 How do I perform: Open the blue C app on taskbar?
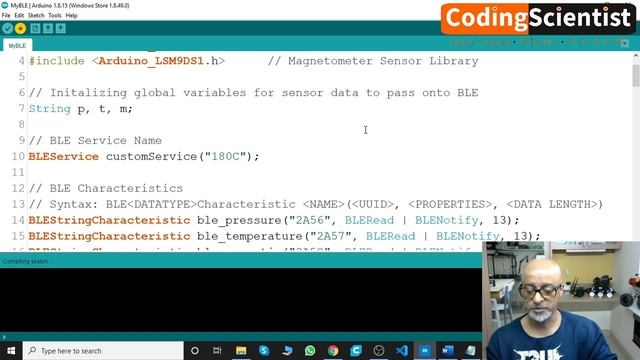point(356,351)
